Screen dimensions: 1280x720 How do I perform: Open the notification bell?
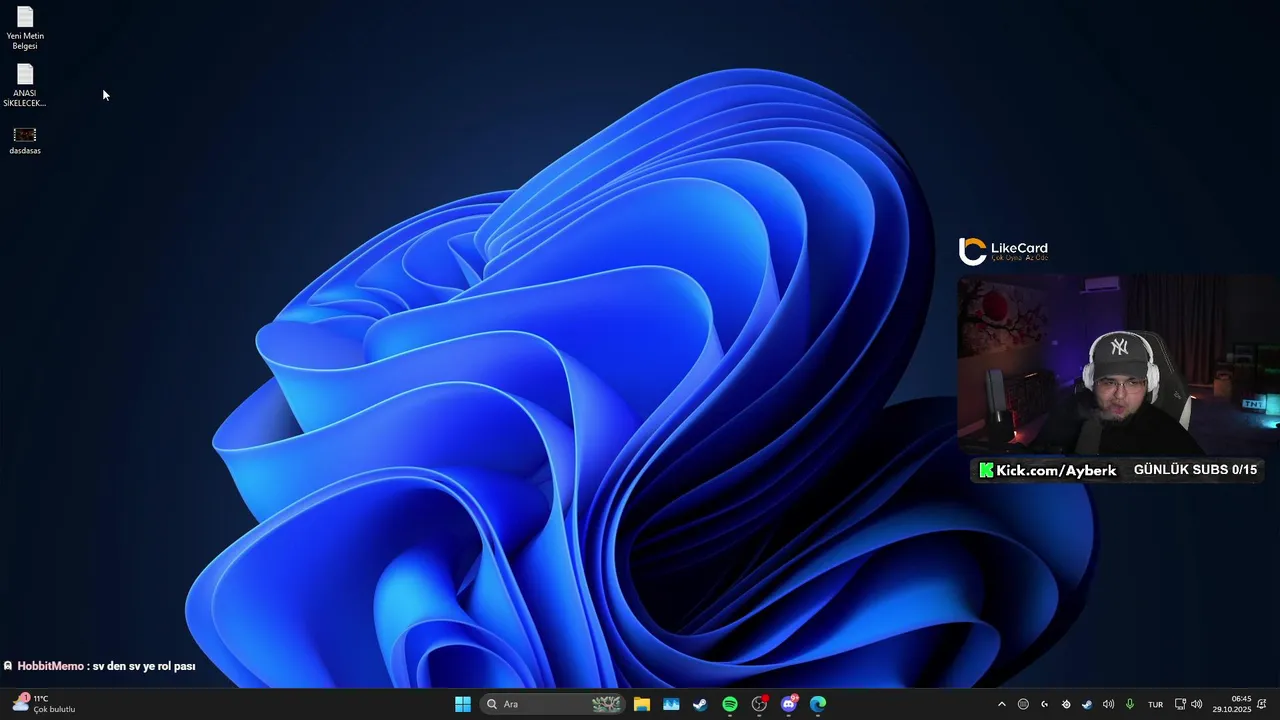pos(1262,704)
